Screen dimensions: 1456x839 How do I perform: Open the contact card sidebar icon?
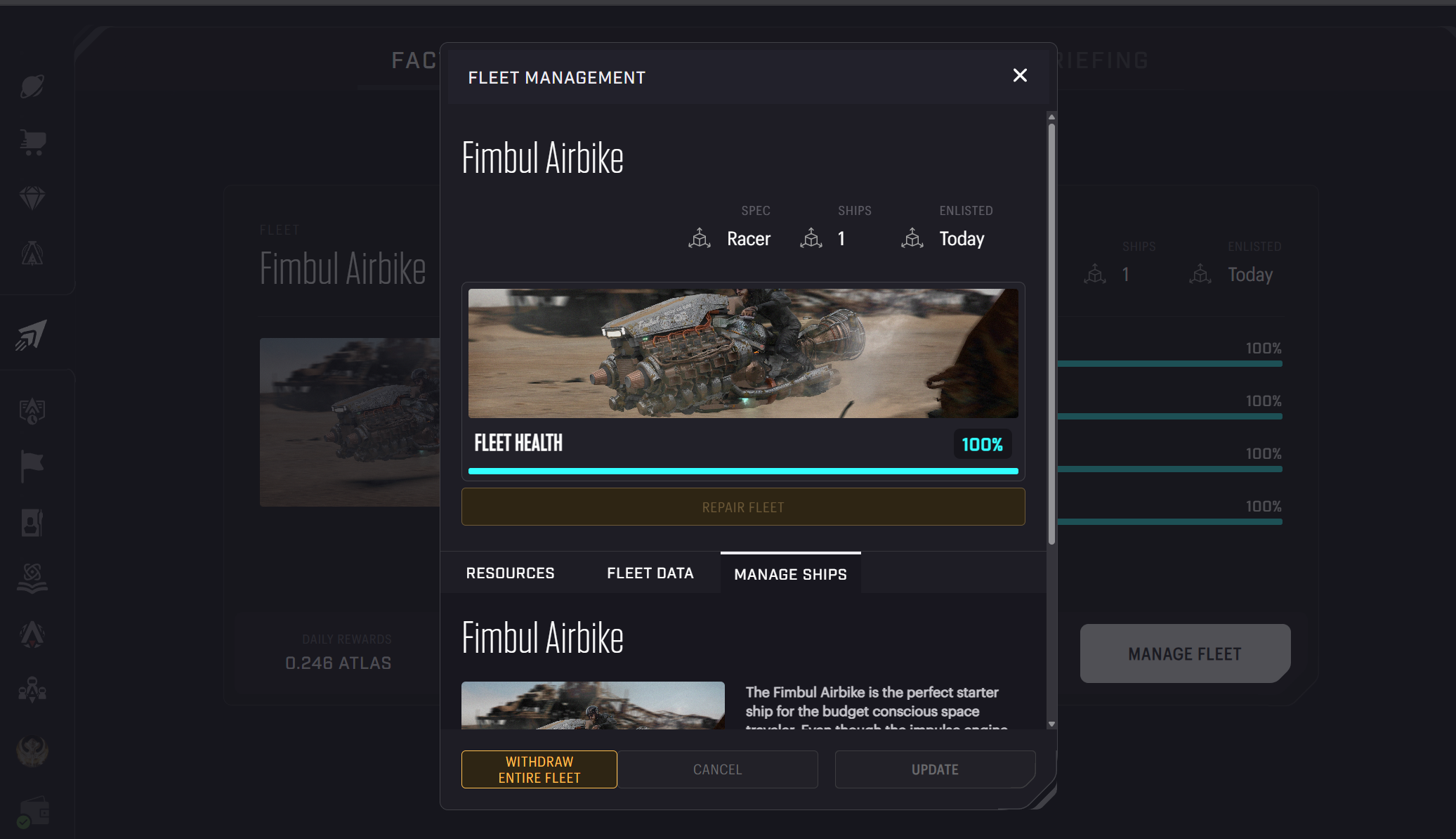[x=32, y=523]
